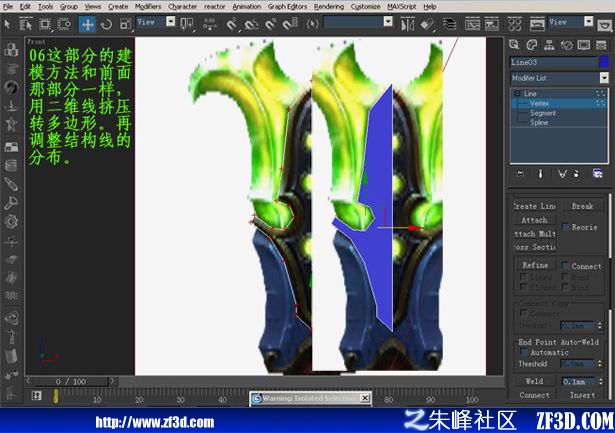Switch to the Create command panel
This screenshot has height=433, width=615.
click(514, 45)
